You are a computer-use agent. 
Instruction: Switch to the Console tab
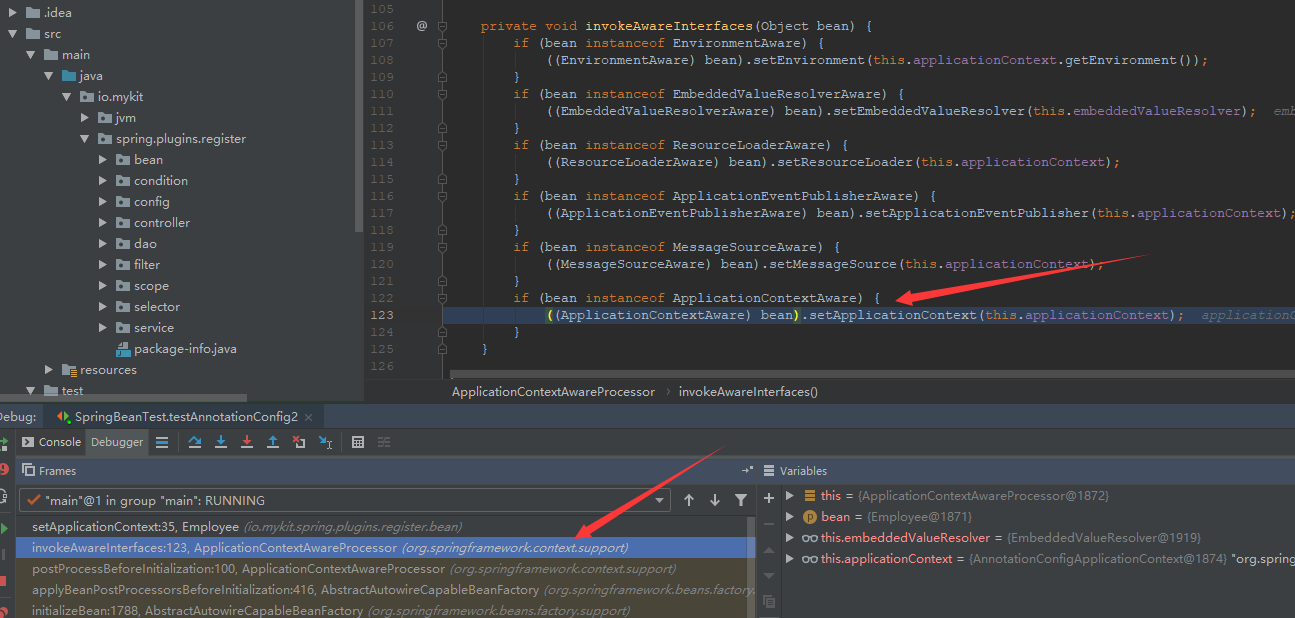tap(51, 442)
